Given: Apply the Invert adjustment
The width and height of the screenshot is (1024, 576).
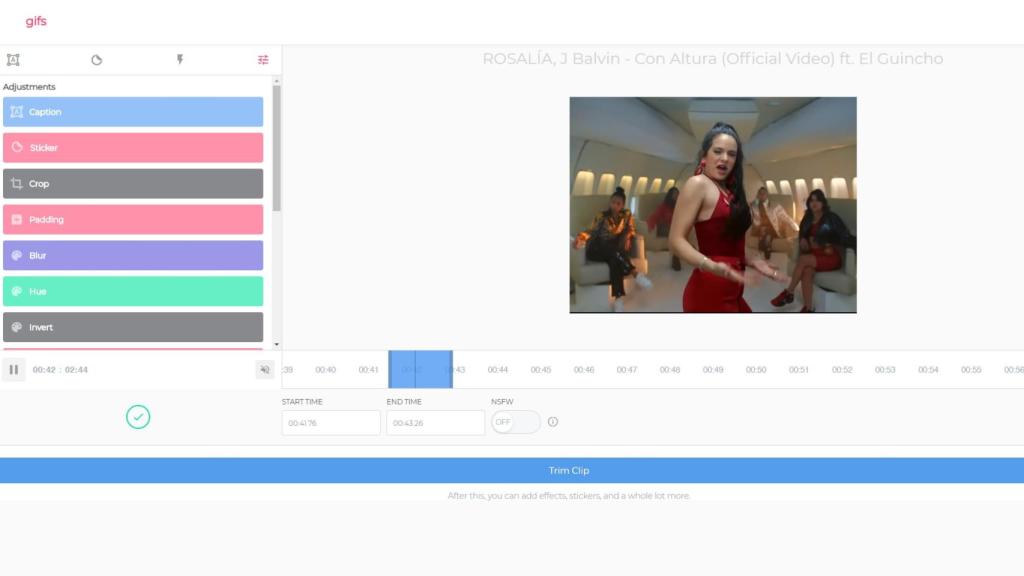Looking at the screenshot, I should 133,327.
